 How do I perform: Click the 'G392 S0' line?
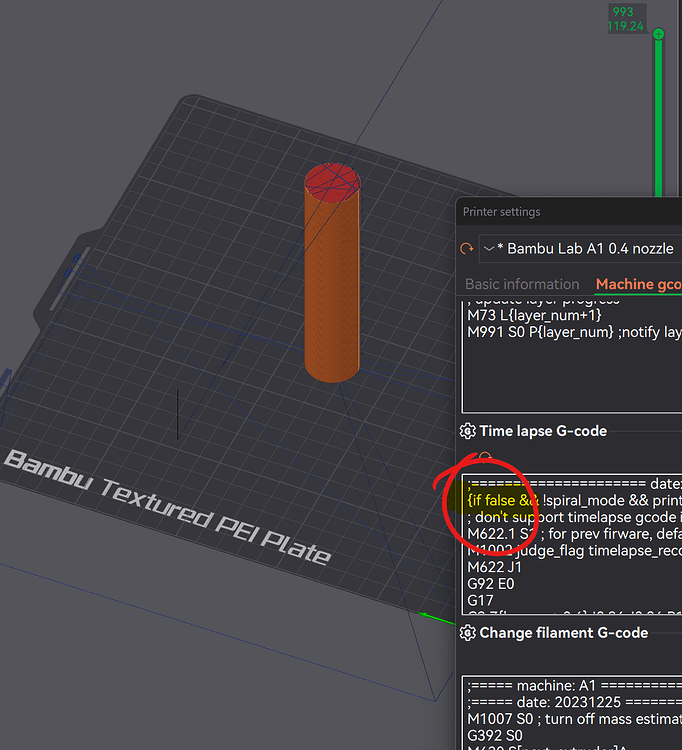(x=495, y=736)
